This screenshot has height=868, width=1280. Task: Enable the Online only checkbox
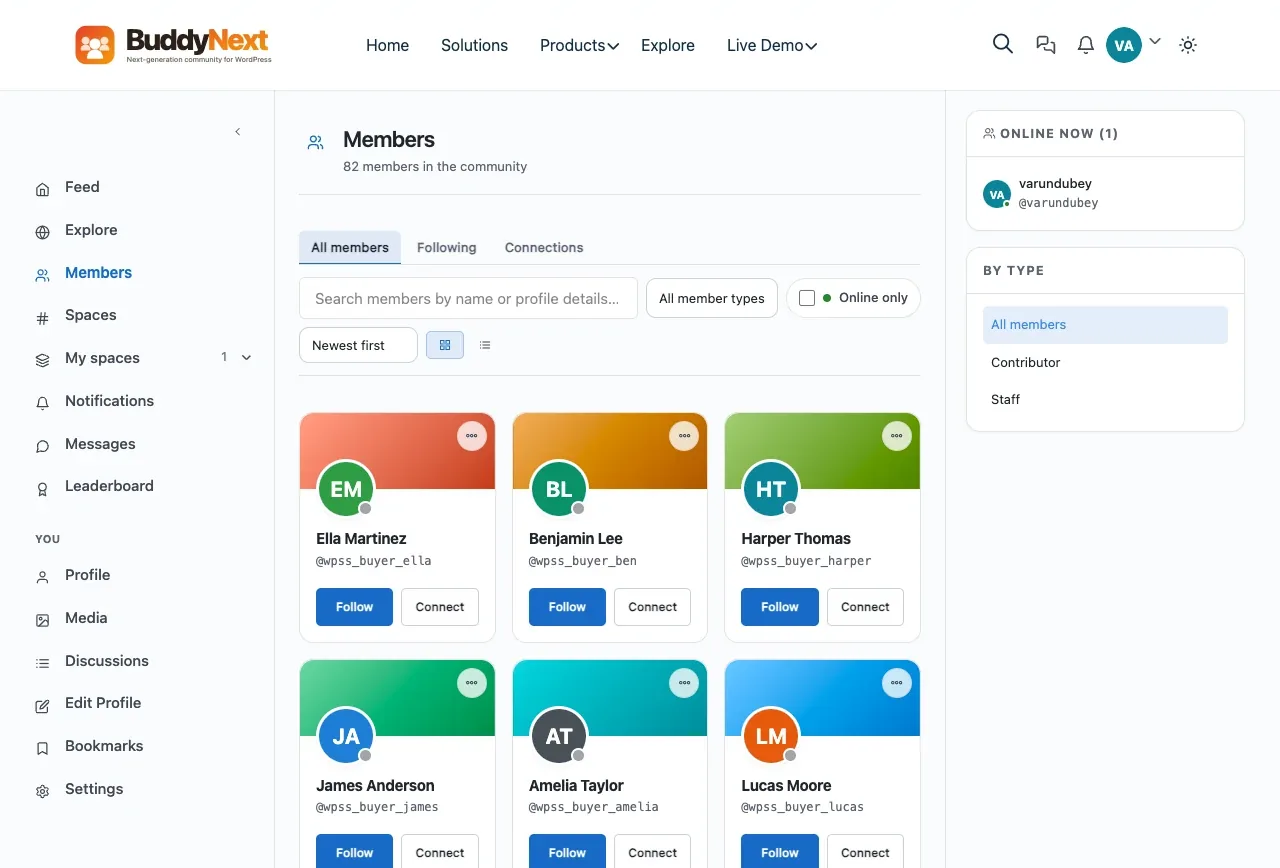click(807, 298)
